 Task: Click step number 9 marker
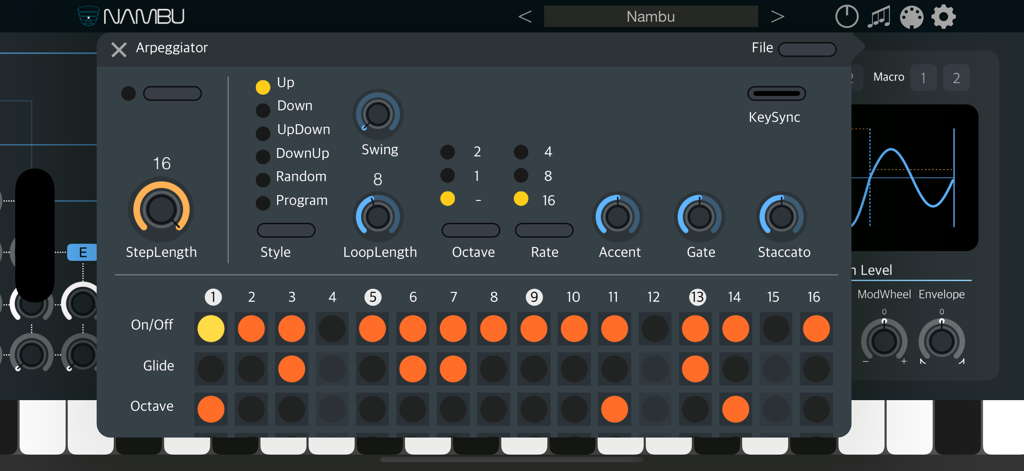coord(534,297)
